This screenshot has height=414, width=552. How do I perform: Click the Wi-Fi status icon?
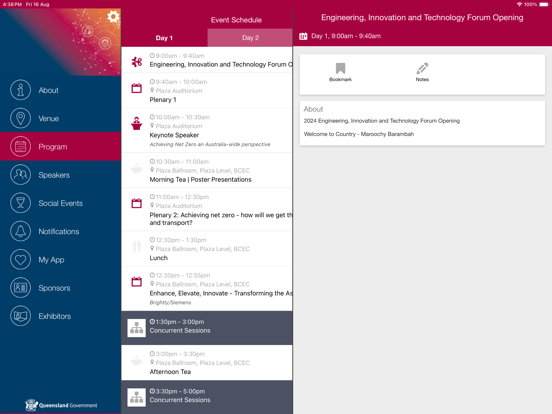point(519,4)
